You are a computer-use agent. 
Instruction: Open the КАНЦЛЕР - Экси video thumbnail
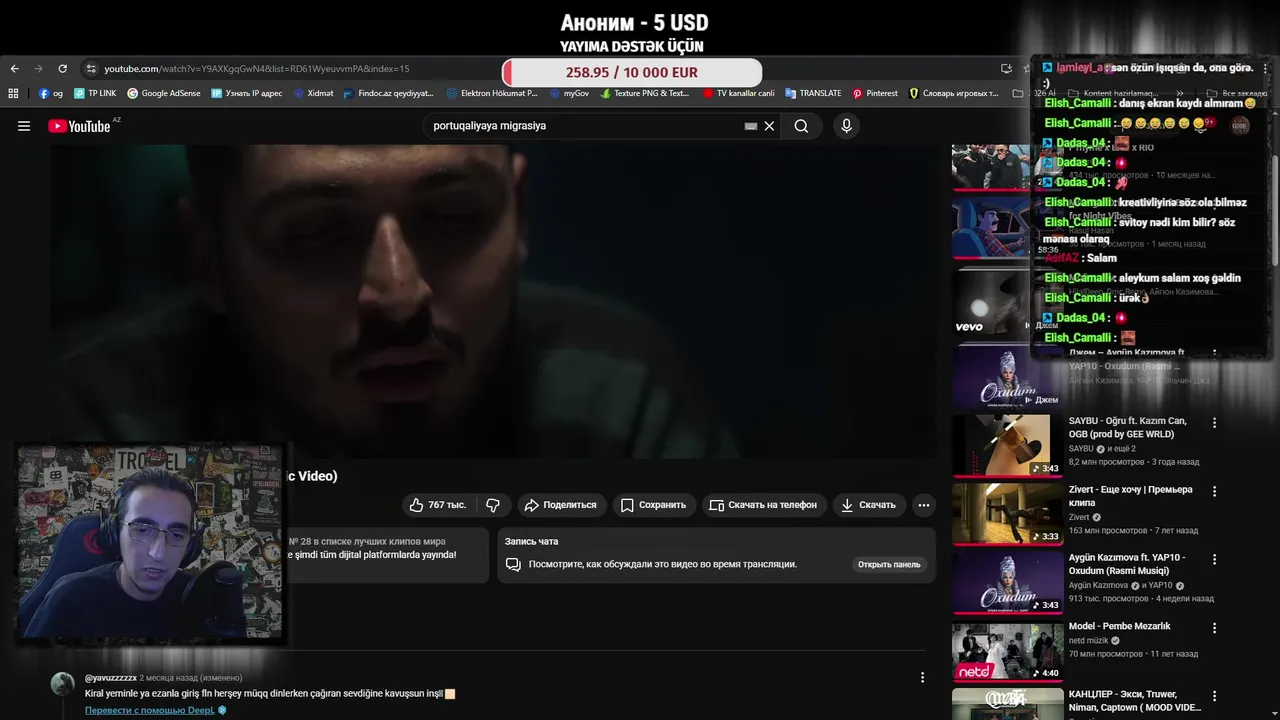click(x=1007, y=704)
